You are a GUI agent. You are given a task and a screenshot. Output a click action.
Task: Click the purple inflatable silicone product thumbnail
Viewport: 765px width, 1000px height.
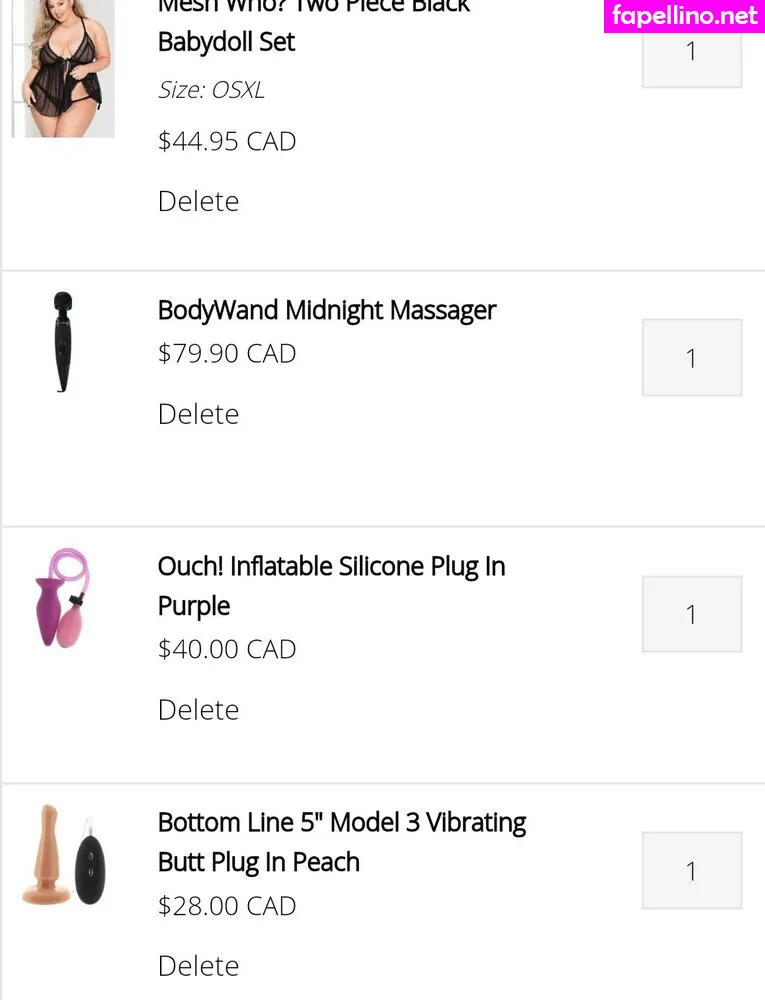coord(63,597)
